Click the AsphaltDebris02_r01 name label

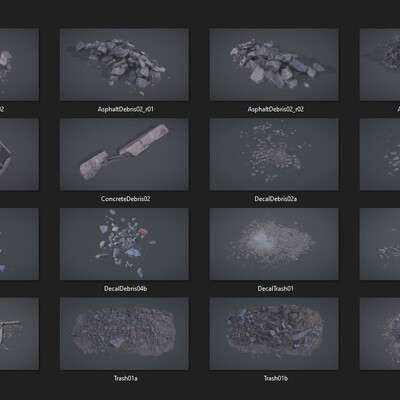126,109
